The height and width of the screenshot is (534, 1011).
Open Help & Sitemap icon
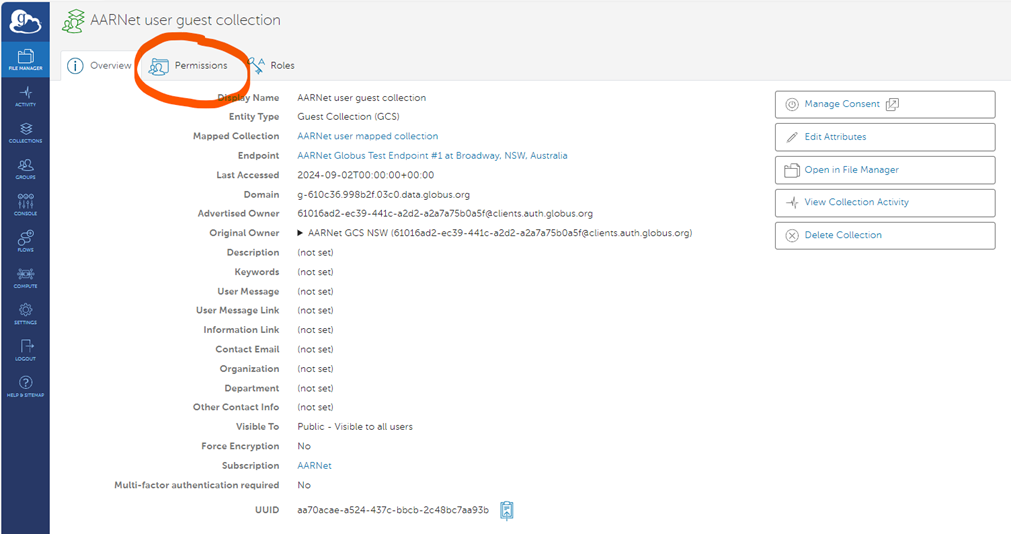(26, 386)
